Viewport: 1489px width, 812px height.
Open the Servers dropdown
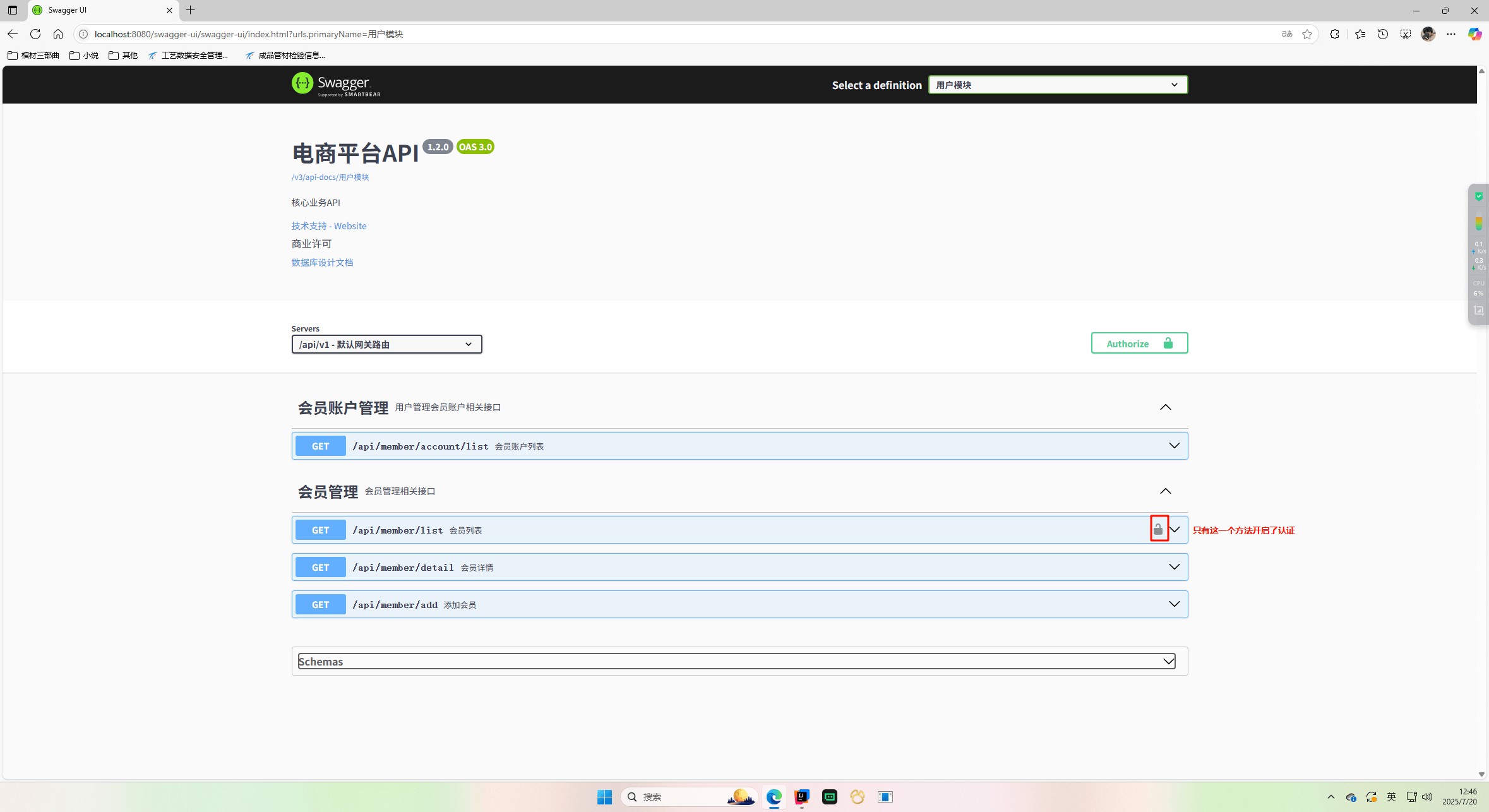coord(386,344)
